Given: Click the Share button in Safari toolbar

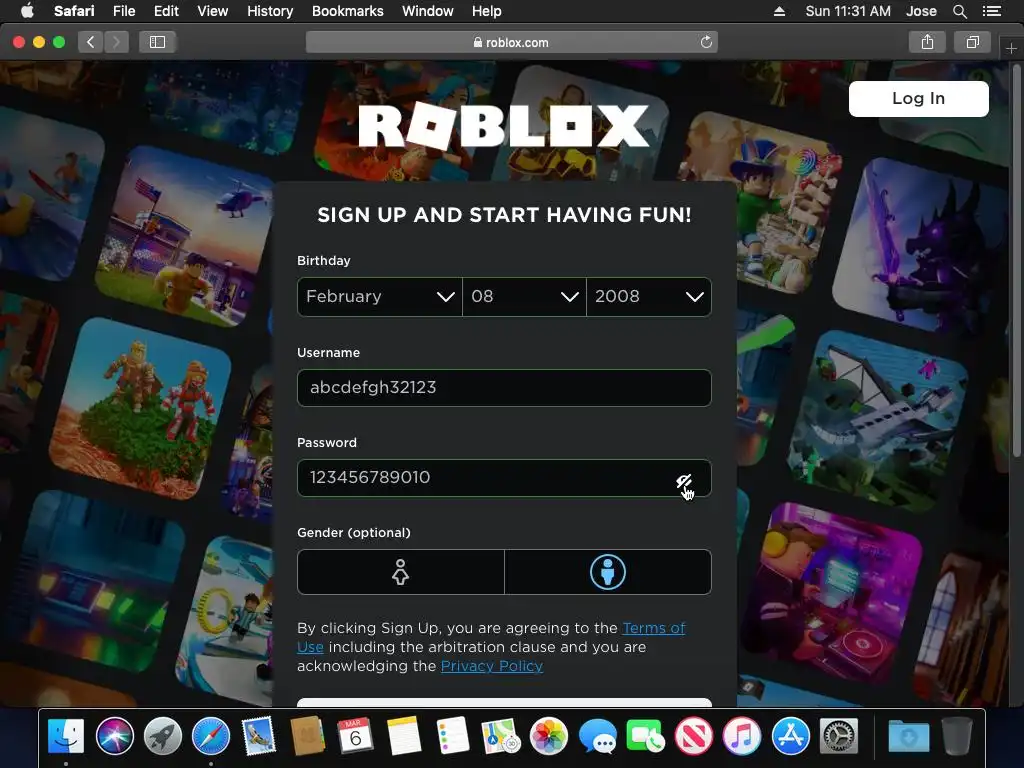Looking at the screenshot, I should point(927,42).
